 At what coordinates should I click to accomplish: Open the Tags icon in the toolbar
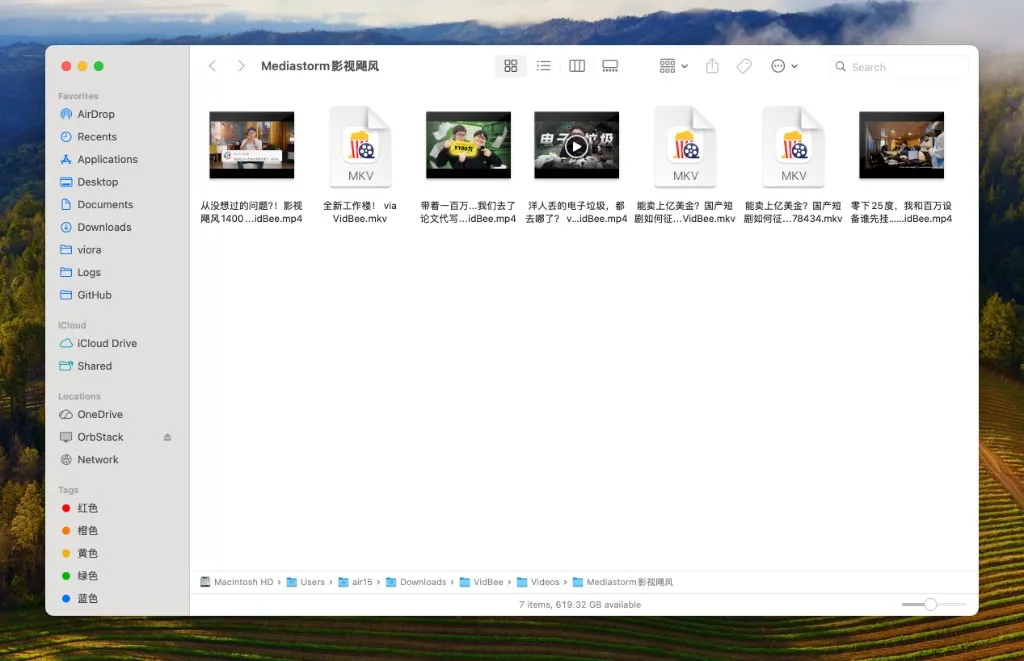pyautogui.click(x=744, y=66)
